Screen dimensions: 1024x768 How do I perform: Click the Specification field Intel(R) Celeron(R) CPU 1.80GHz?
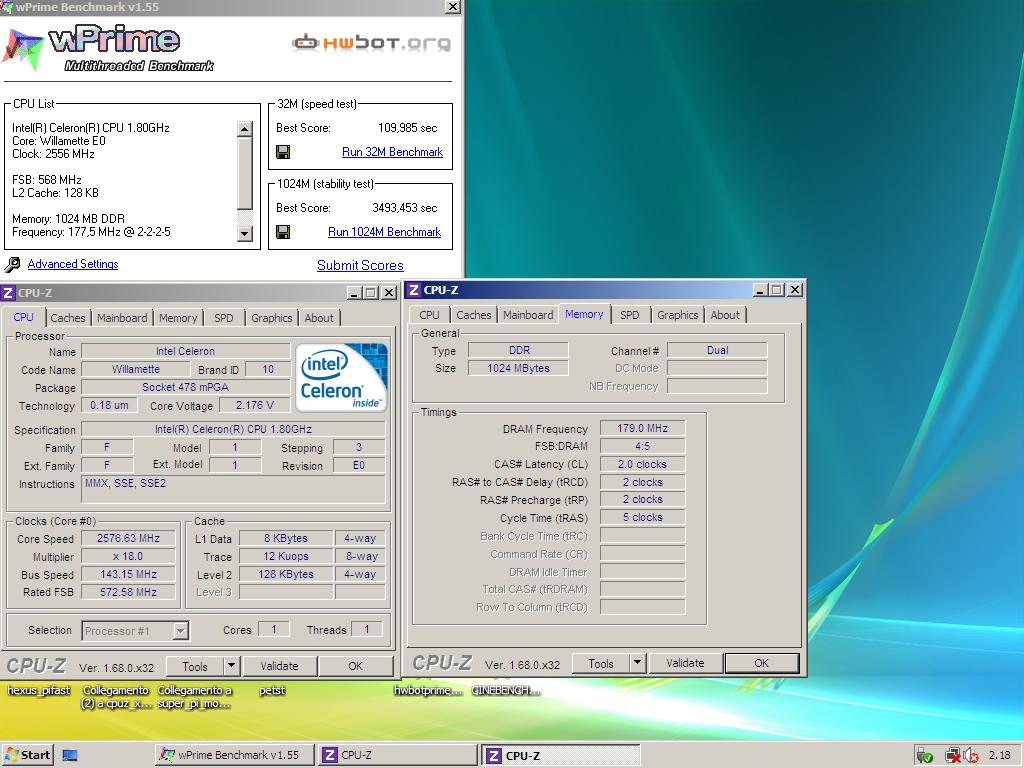click(233, 429)
